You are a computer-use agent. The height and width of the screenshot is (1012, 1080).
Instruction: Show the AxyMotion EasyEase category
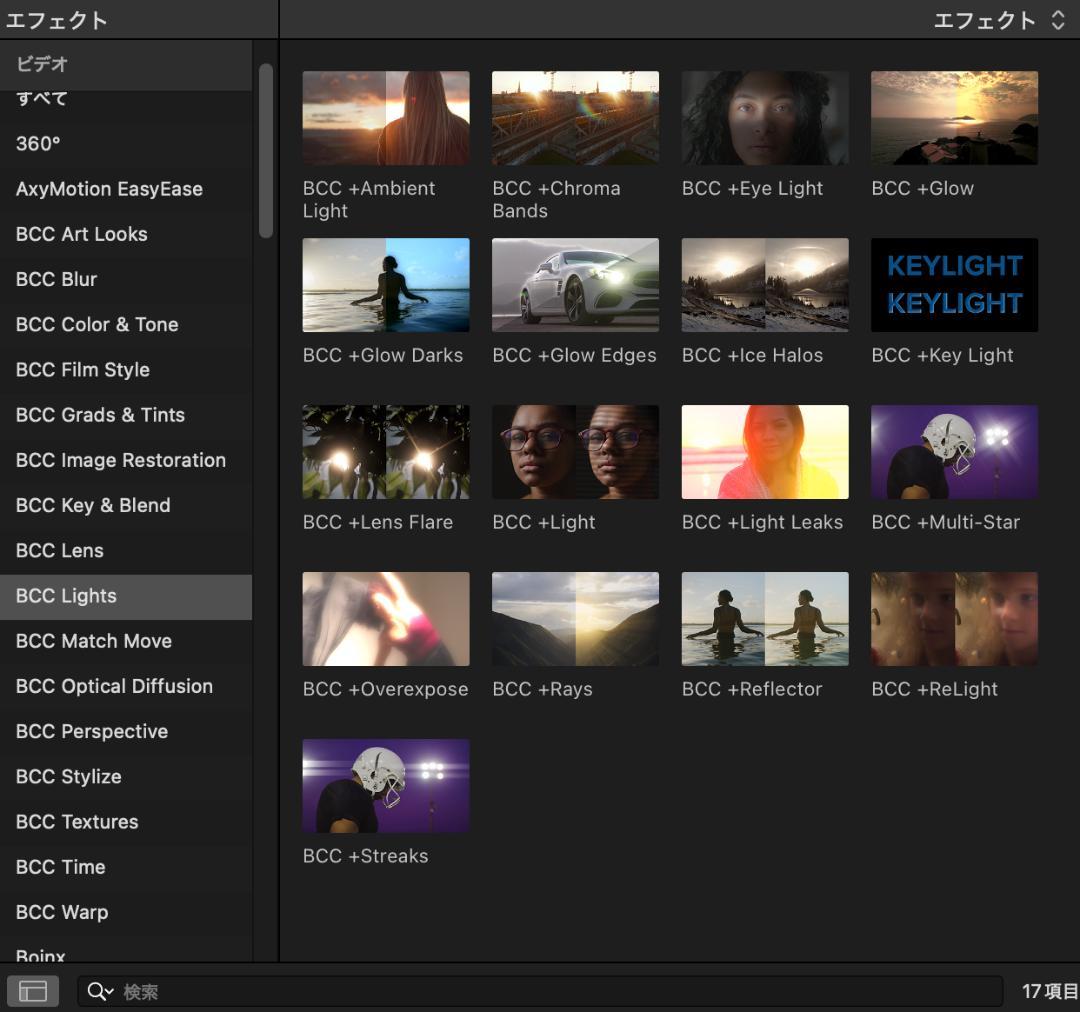coord(109,189)
